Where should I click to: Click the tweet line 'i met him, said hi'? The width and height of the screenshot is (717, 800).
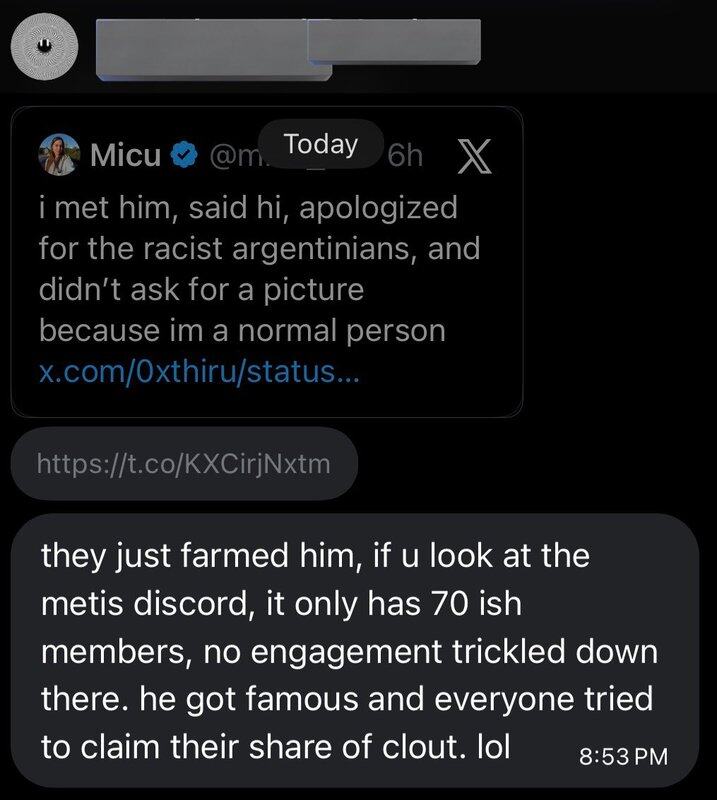(x=248, y=208)
